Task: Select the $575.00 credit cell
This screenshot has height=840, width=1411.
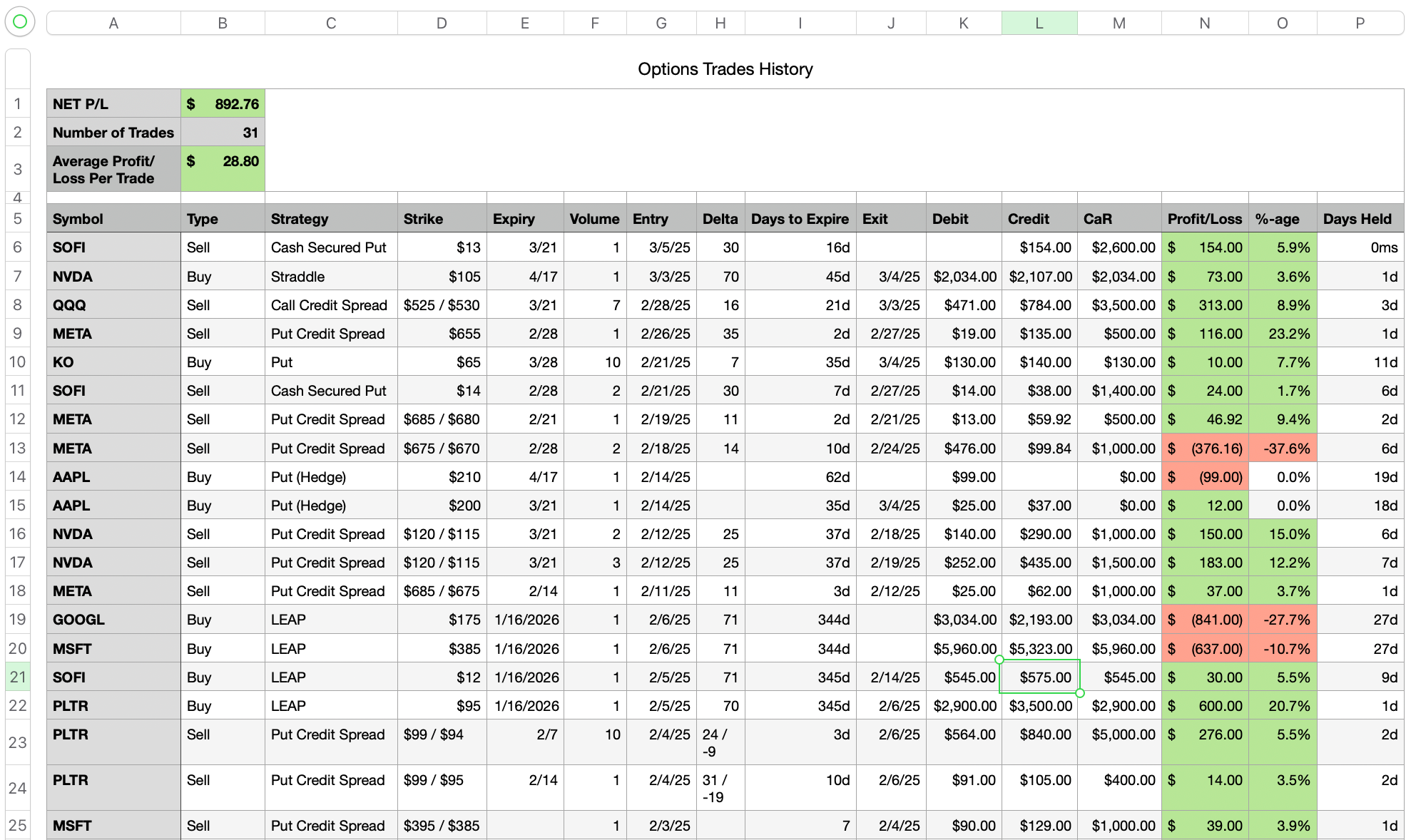Action: click(1039, 677)
